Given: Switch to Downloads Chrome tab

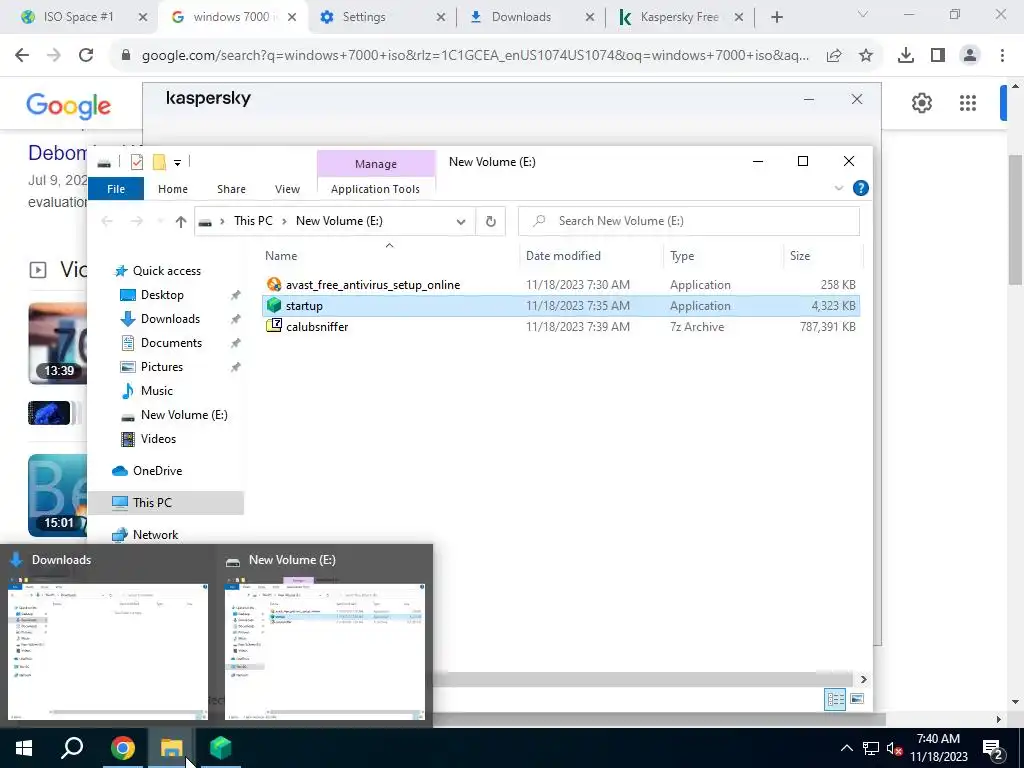Looking at the screenshot, I should tap(532, 17).
